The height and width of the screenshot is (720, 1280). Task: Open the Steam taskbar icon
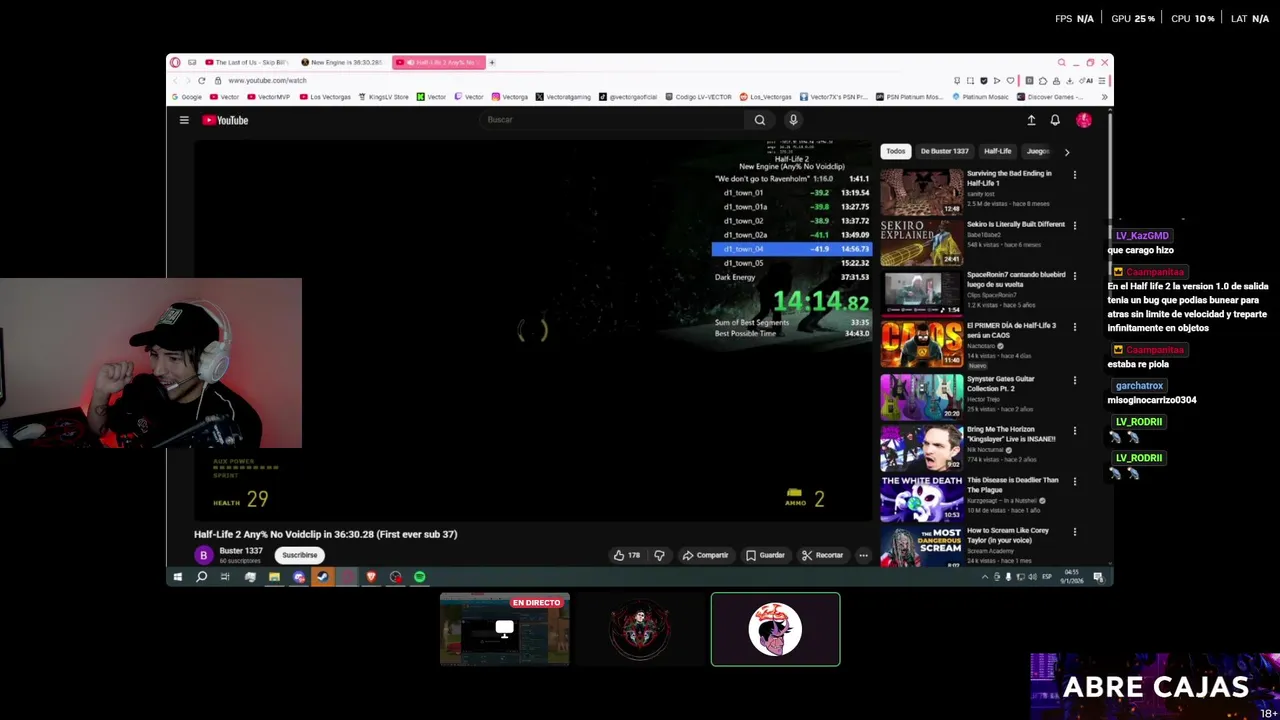click(x=322, y=577)
